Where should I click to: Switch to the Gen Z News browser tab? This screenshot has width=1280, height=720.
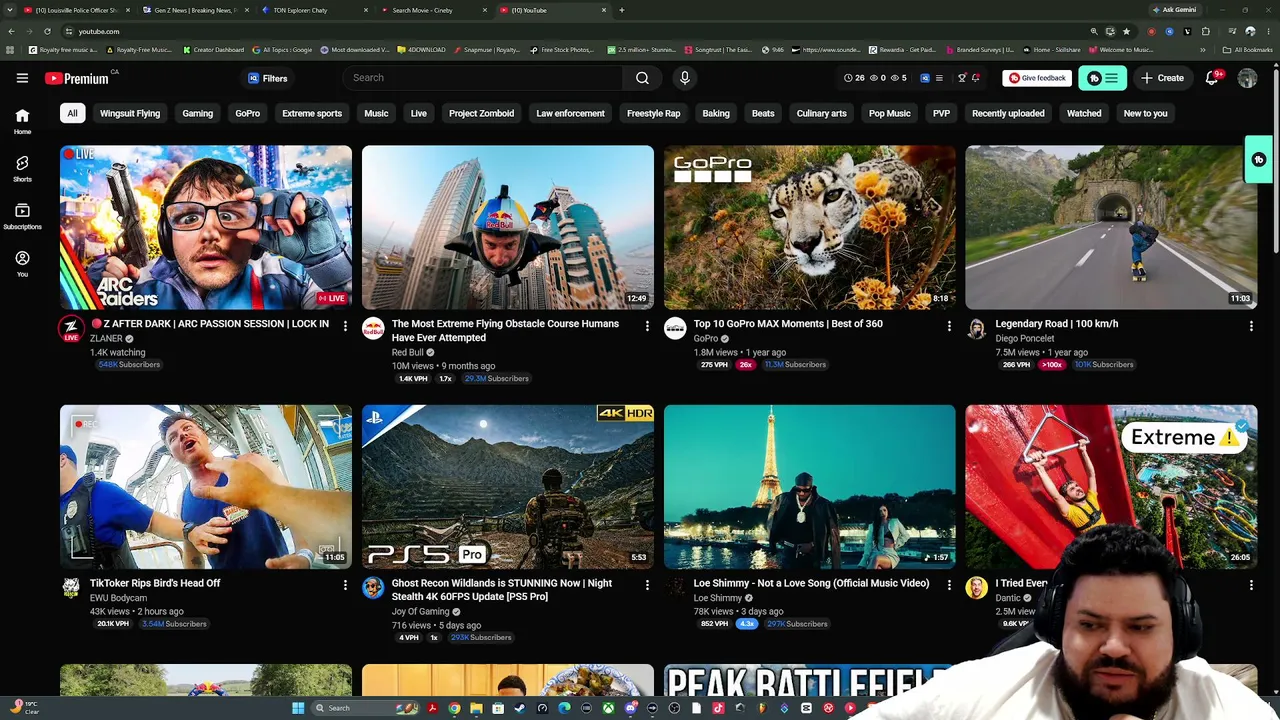(194, 10)
